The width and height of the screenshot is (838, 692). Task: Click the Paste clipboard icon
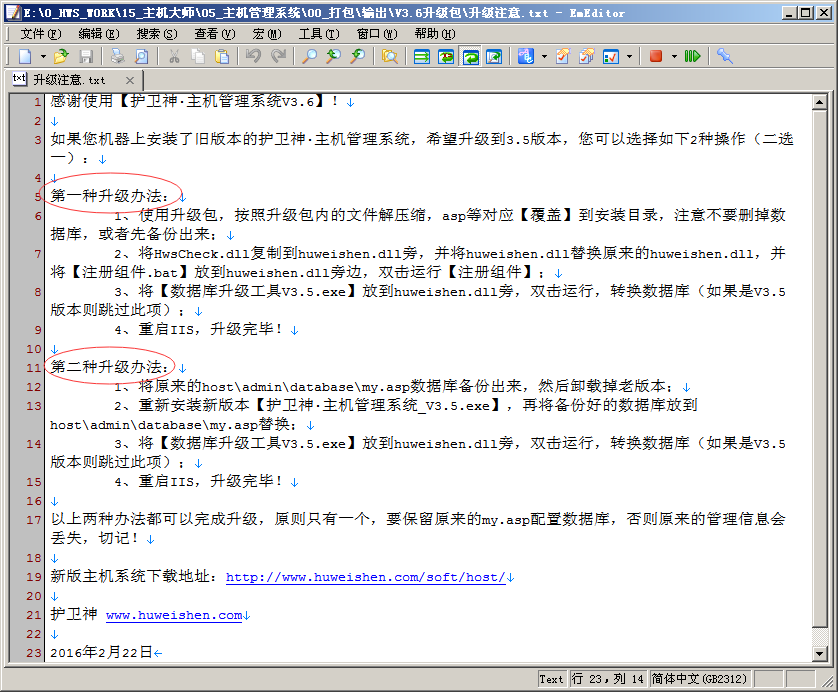(x=222, y=56)
